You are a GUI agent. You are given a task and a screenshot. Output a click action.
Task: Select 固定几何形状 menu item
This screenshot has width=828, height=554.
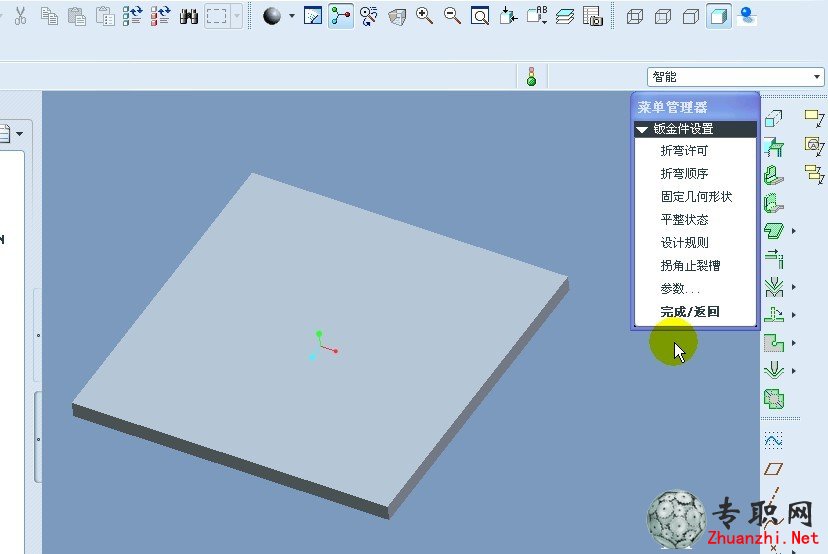pos(695,197)
